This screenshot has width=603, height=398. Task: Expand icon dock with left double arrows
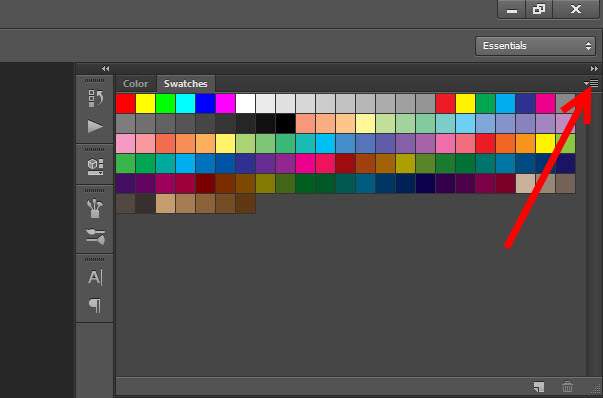(x=105, y=68)
